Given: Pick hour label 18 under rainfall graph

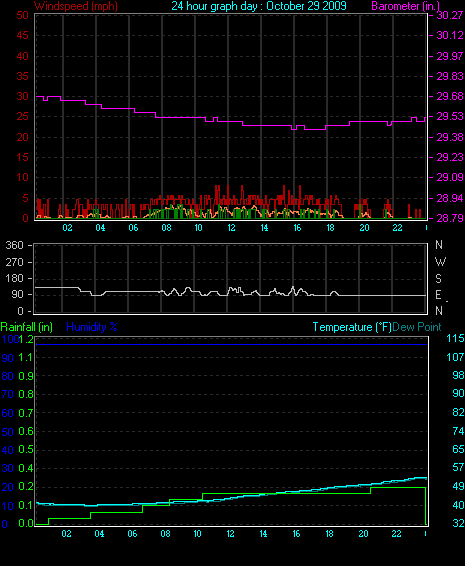Looking at the screenshot, I should 330,534.
